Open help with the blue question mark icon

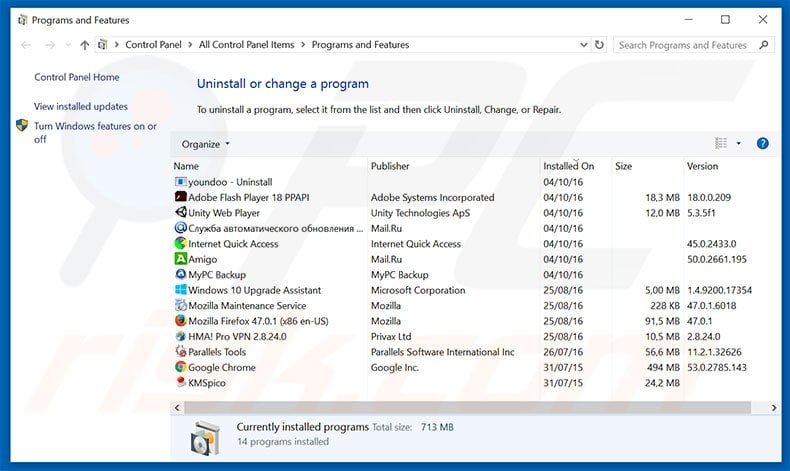(x=763, y=144)
